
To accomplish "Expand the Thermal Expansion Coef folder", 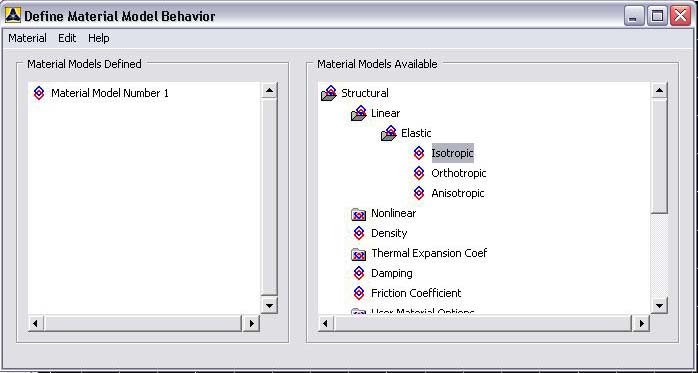I will (x=358, y=254).
